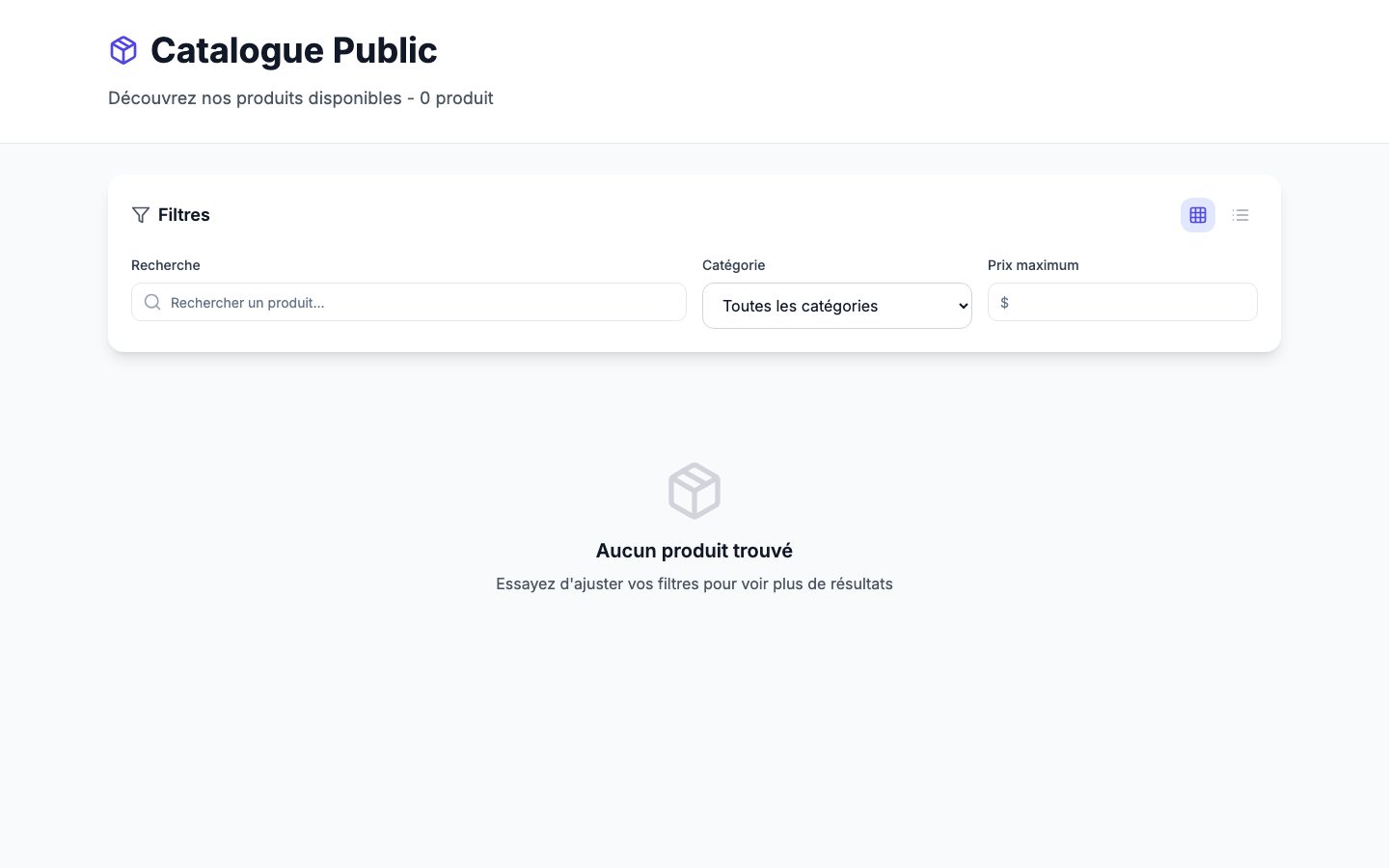Click the 'Catégorie' field label
This screenshot has width=1389, height=868.
click(x=734, y=265)
